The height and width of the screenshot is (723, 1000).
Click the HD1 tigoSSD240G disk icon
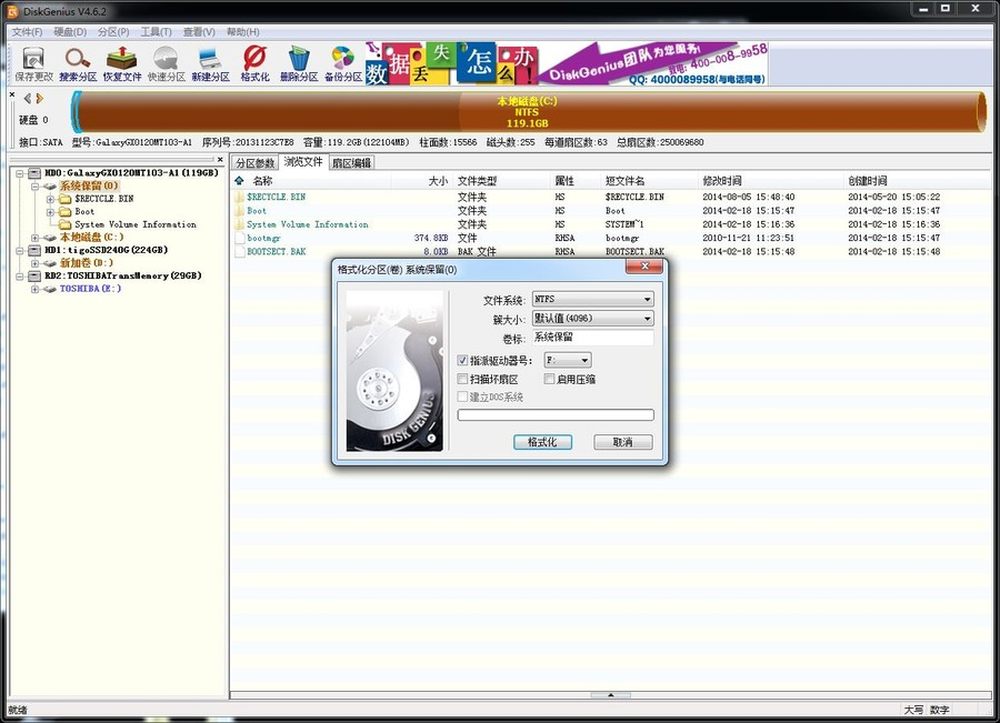(34, 250)
